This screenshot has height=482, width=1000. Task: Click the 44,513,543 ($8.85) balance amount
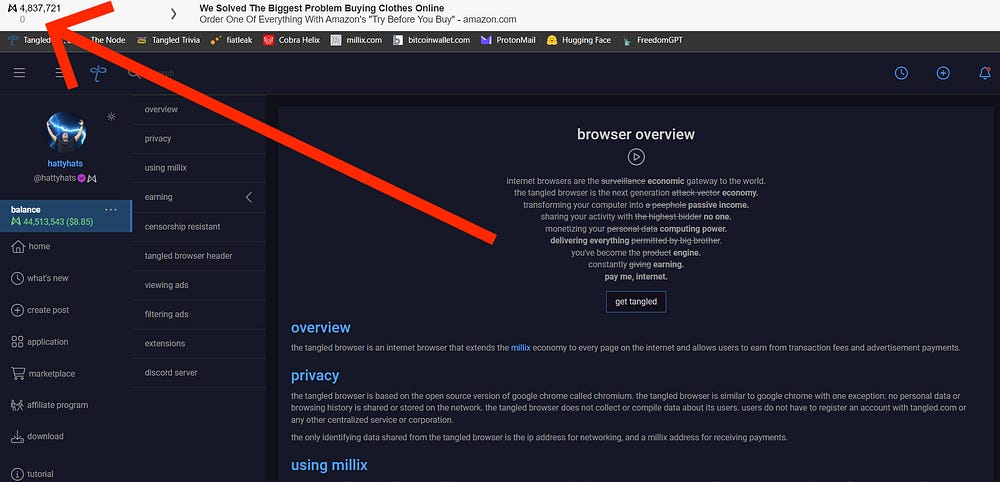coord(52,222)
